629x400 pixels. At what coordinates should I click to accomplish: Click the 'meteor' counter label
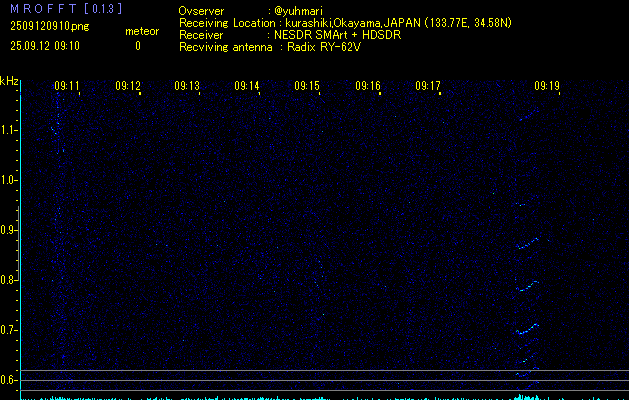tap(142, 31)
